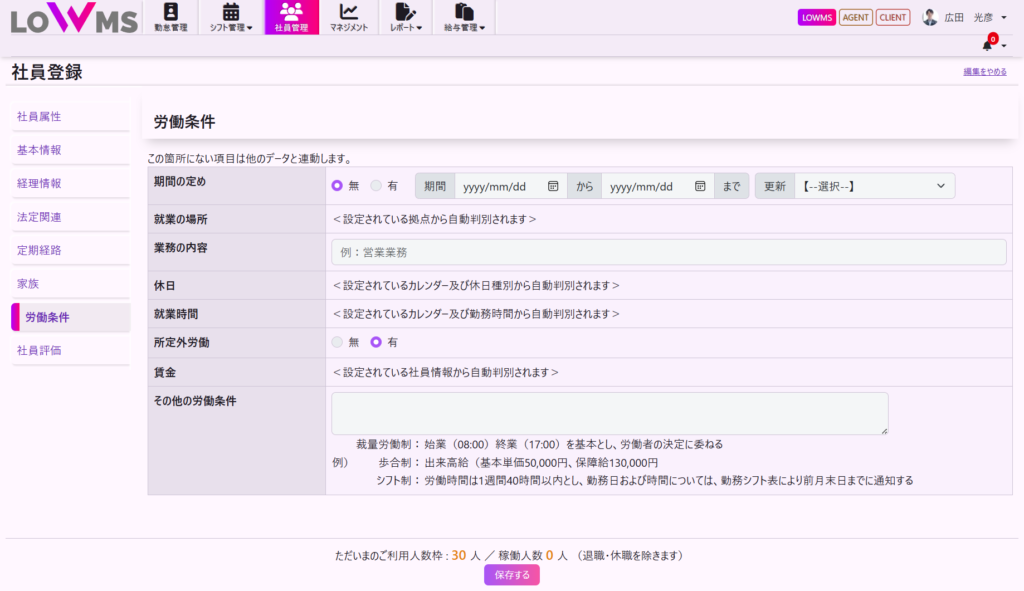Open the 更新 selection dropdown
The image size is (1024, 591).
(x=874, y=186)
